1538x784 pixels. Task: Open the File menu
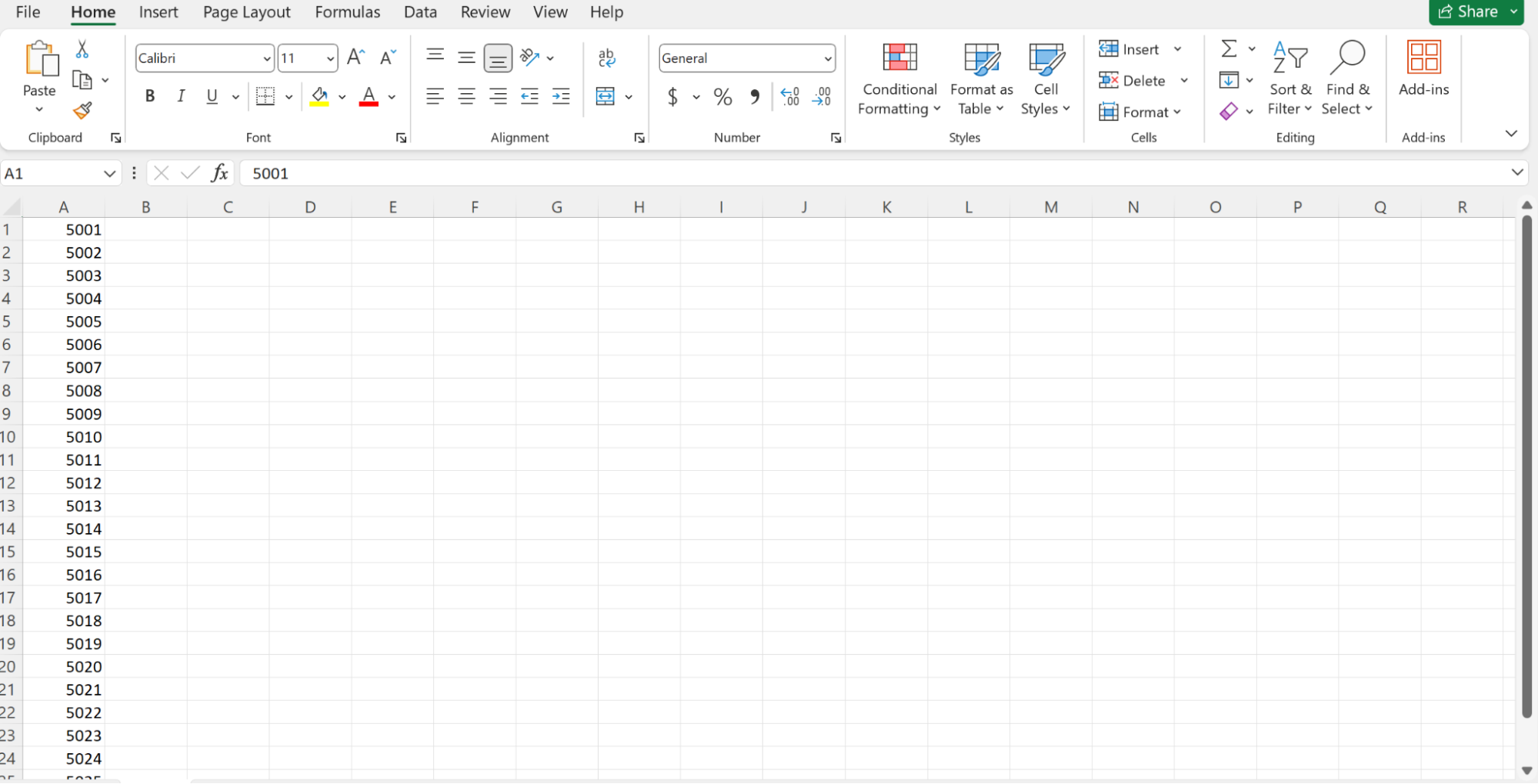click(28, 12)
